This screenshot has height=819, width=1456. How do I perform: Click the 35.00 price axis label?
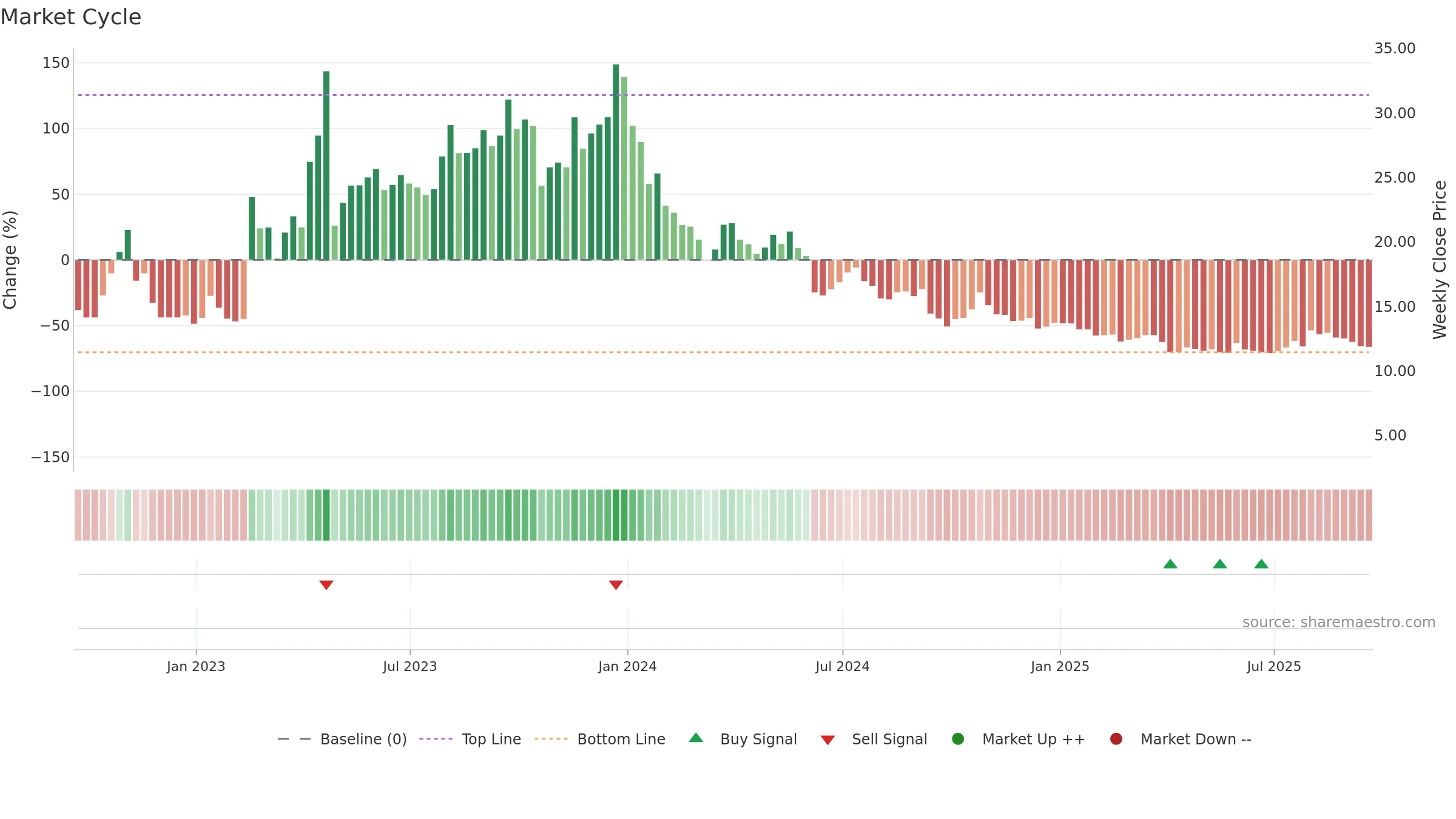pos(1395,49)
